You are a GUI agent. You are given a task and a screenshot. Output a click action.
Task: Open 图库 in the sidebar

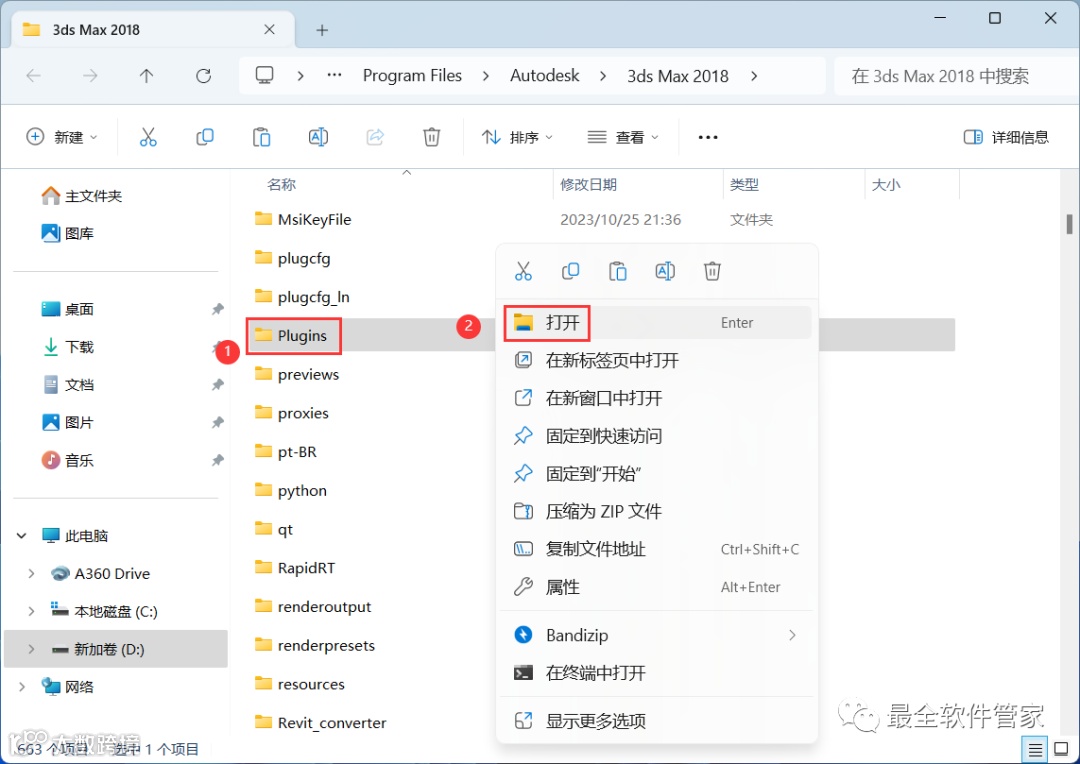coord(68,234)
